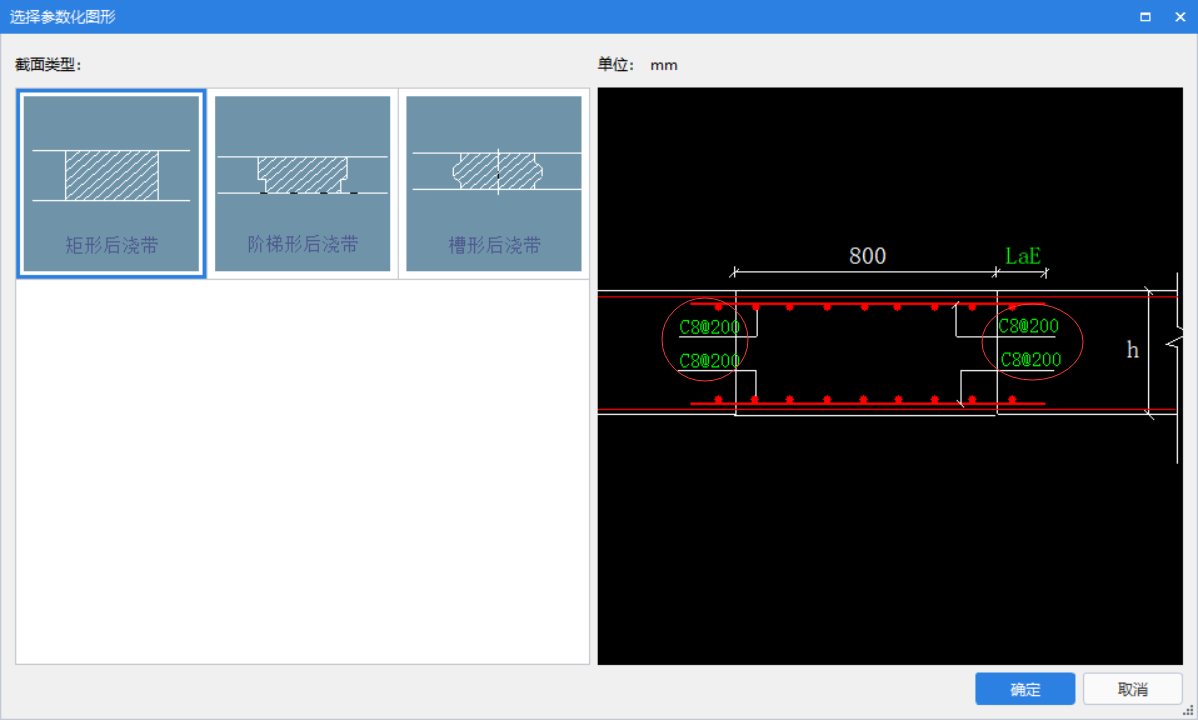The height and width of the screenshot is (720, 1198).
Task: Edit the lower-right C8@200 rebar value
Action: [1031, 359]
